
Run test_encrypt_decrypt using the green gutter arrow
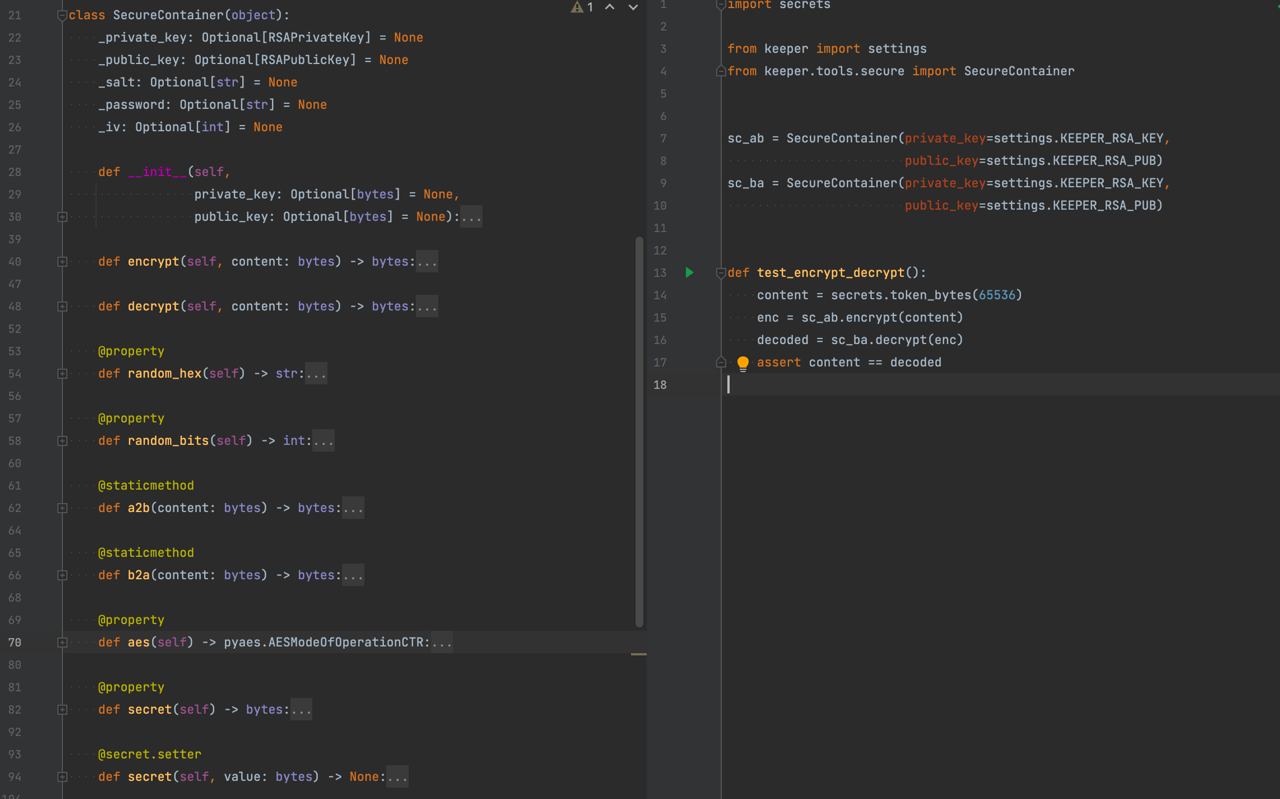pos(689,272)
